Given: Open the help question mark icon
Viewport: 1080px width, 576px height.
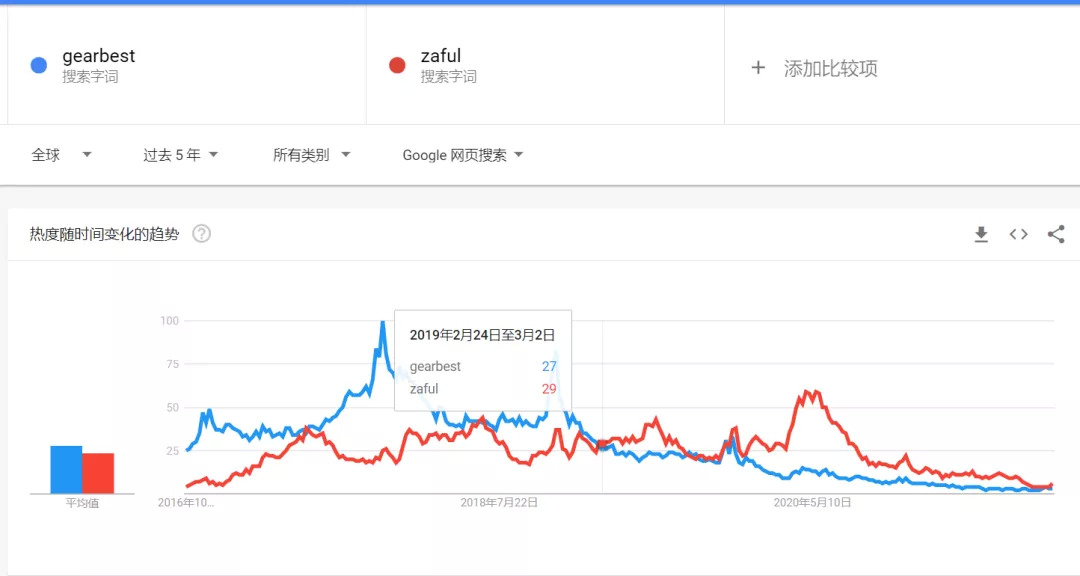Looking at the screenshot, I should pos(202,234).
